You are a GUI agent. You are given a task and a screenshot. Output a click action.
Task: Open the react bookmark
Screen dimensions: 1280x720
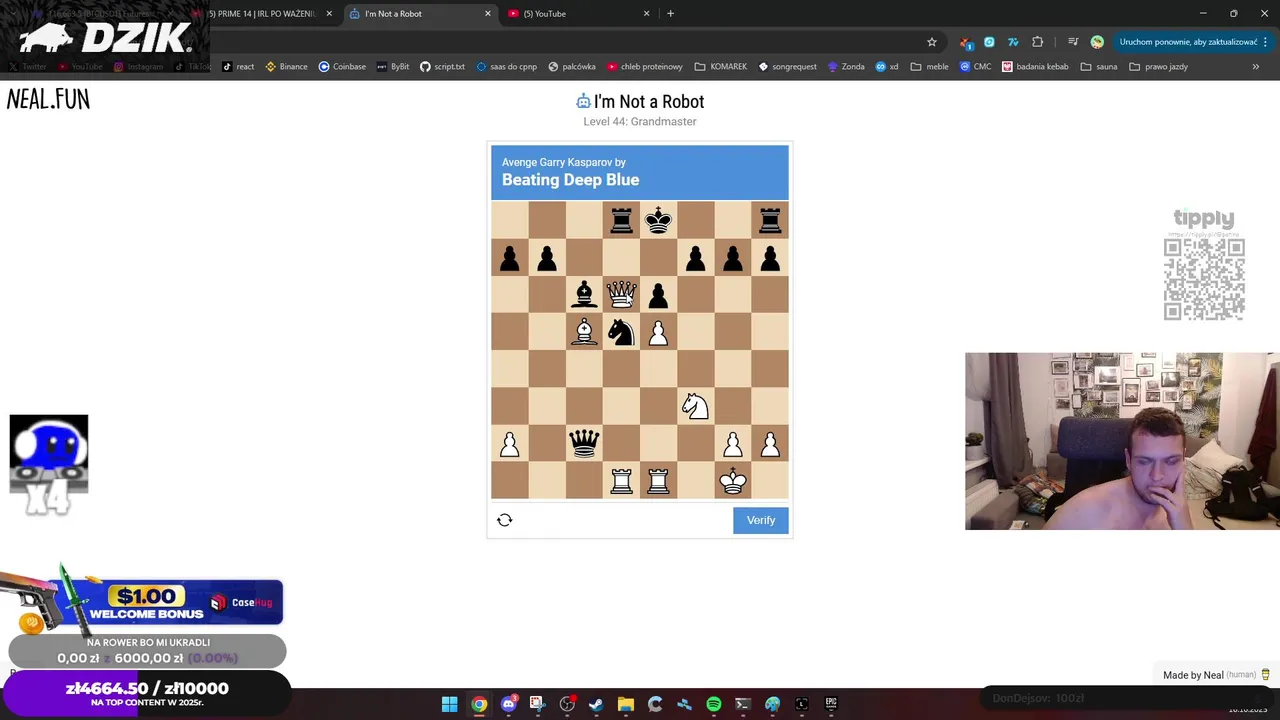(x=238, y=67)
